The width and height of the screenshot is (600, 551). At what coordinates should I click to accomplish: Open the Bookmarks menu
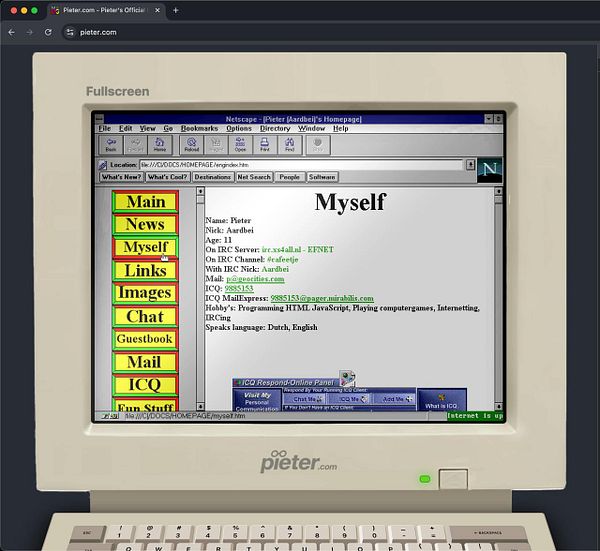coord(199,129)
